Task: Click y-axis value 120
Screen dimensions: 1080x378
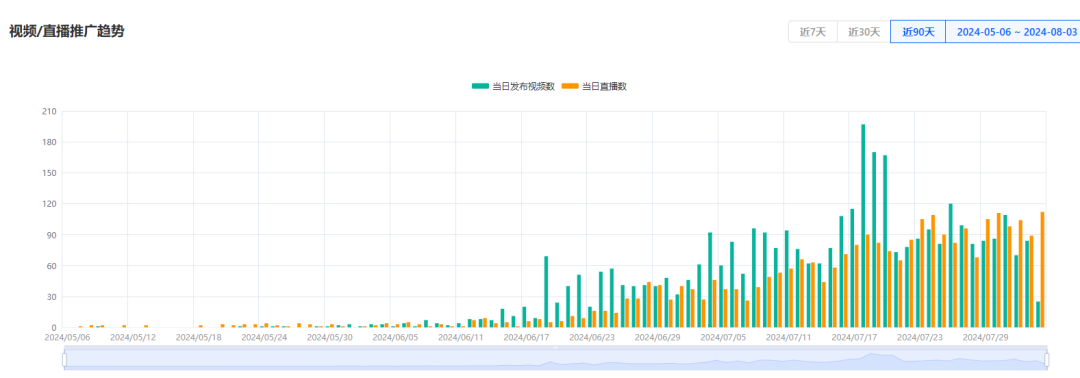Action: coord(50,204)
